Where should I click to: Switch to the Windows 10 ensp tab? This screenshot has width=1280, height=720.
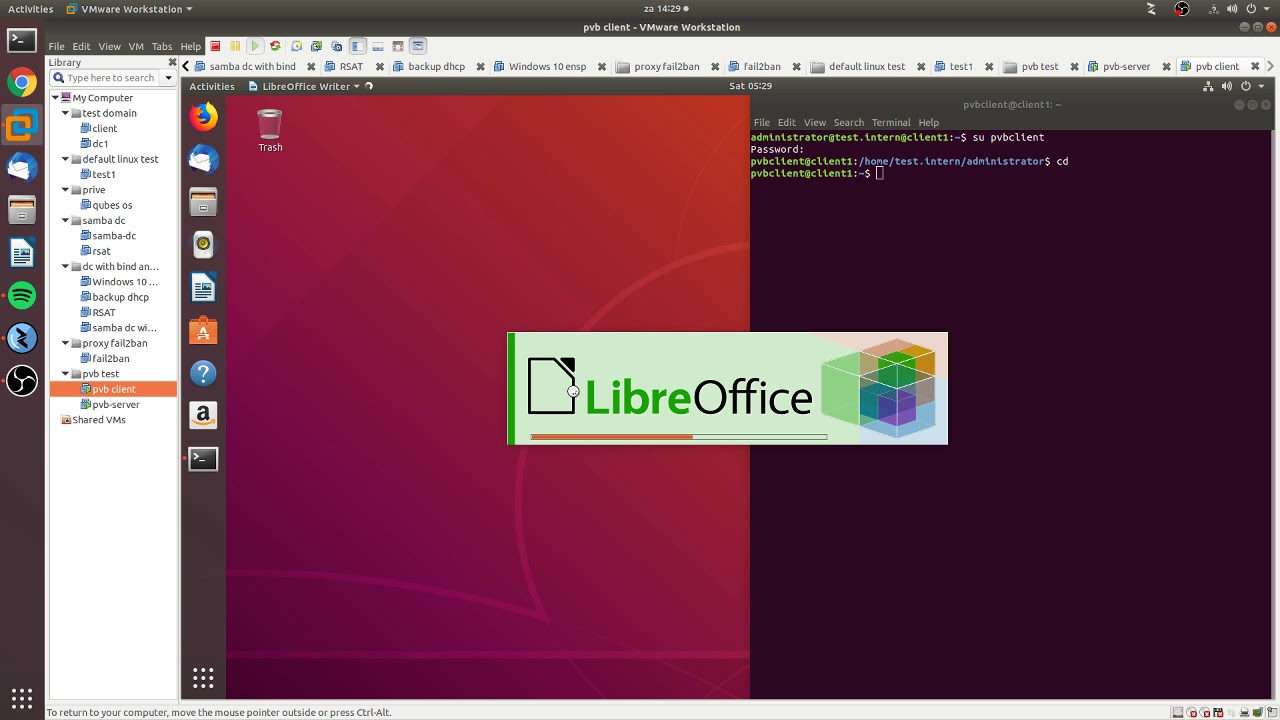click(x=547, y=67)
